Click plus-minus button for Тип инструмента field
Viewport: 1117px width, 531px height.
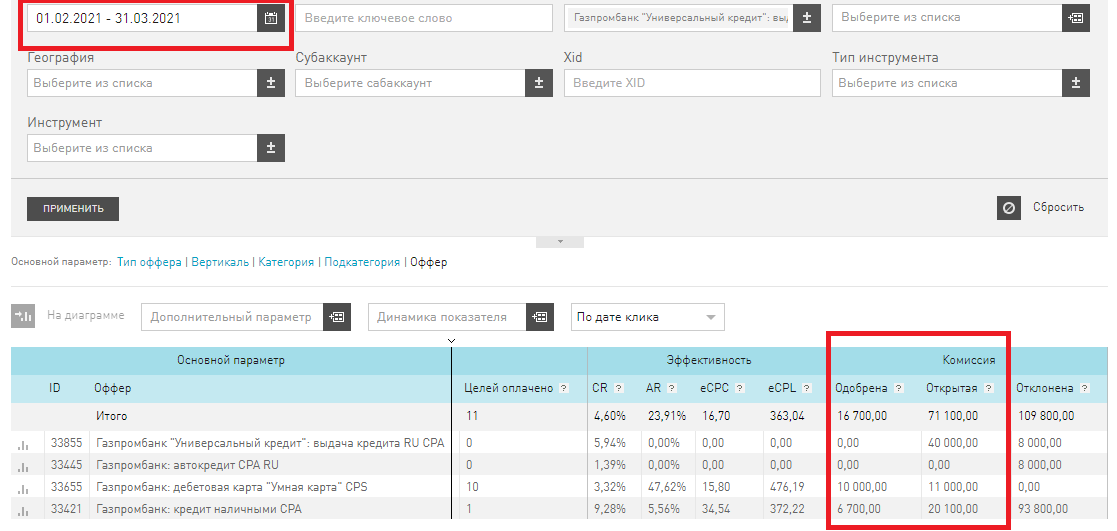(x=1076, y=83)
